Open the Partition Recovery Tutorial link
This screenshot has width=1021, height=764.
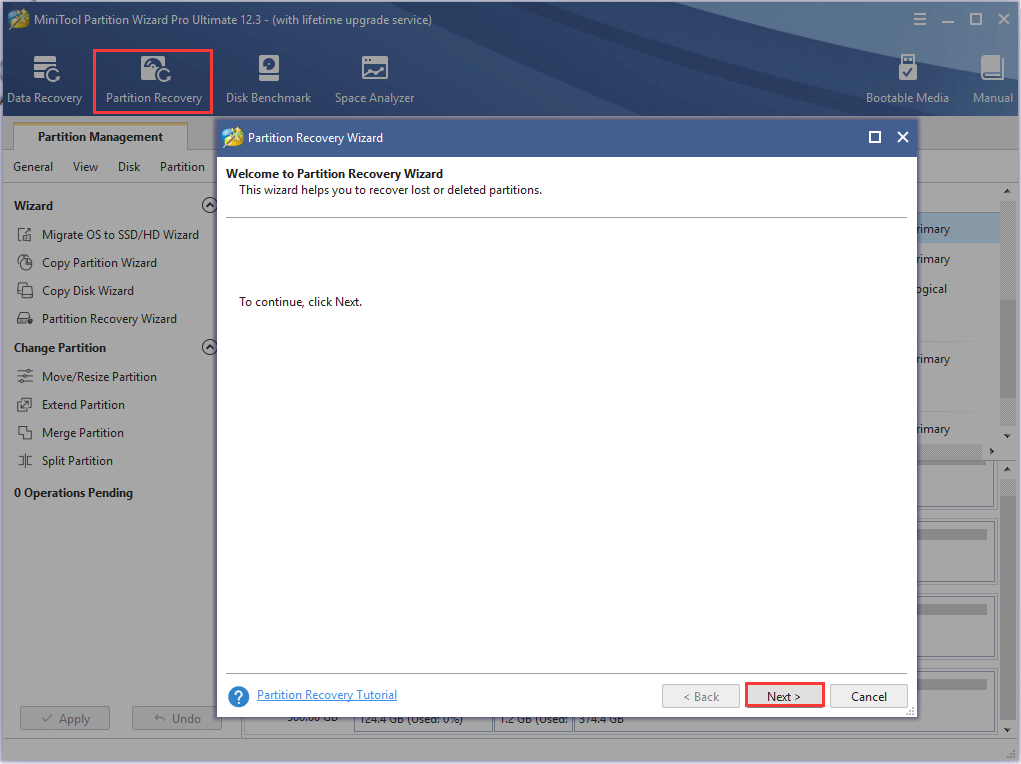[326, 694]
